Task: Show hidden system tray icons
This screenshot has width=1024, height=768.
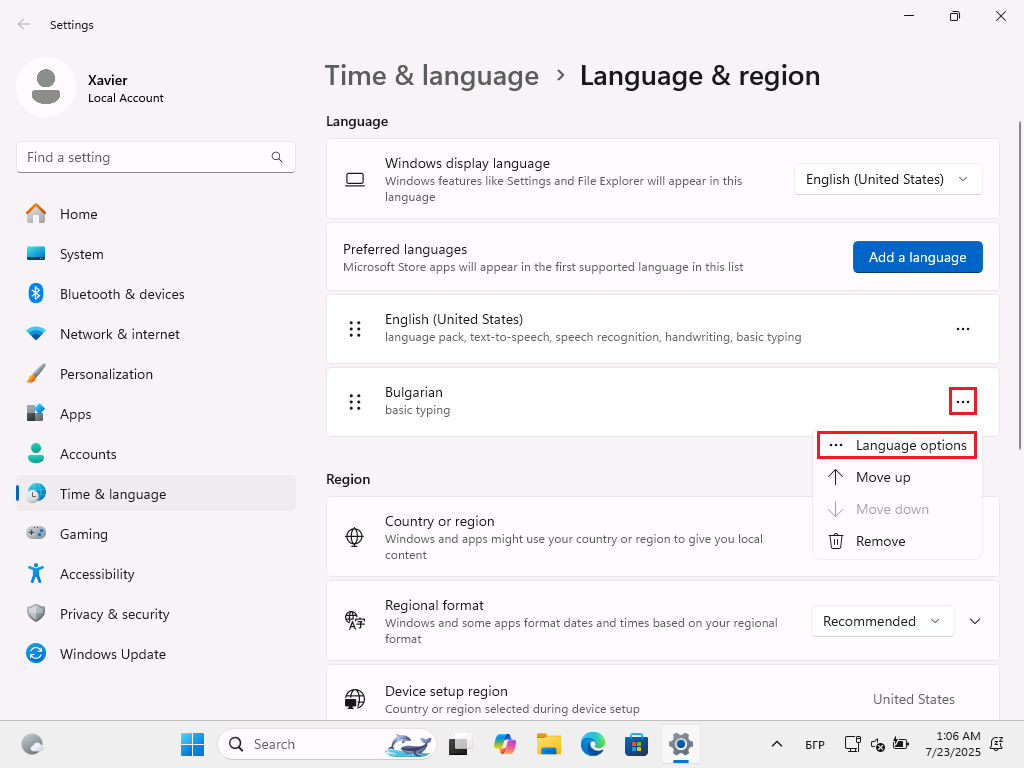Action: (776, 744)
